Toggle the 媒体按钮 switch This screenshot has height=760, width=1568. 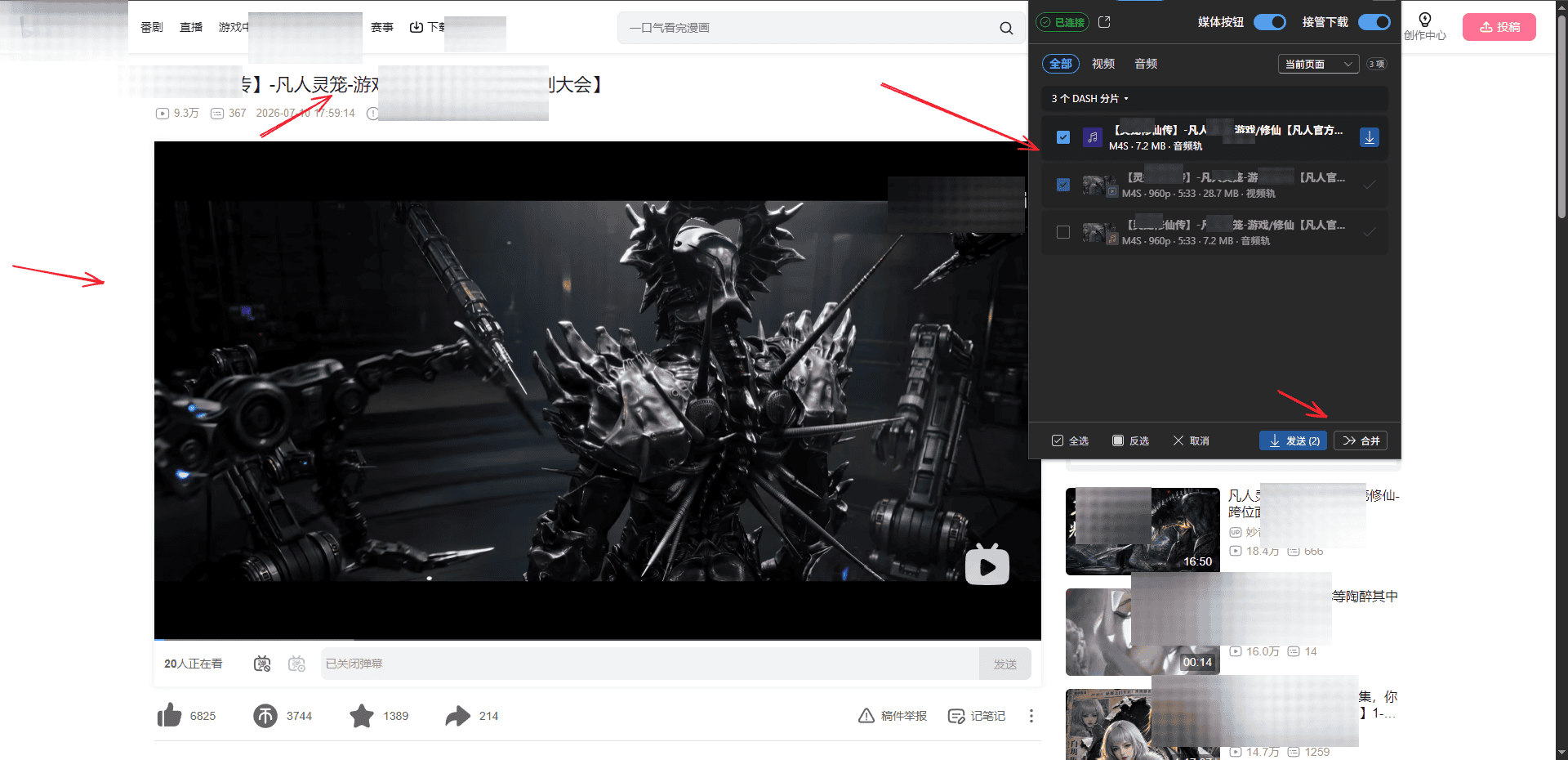1270,22
